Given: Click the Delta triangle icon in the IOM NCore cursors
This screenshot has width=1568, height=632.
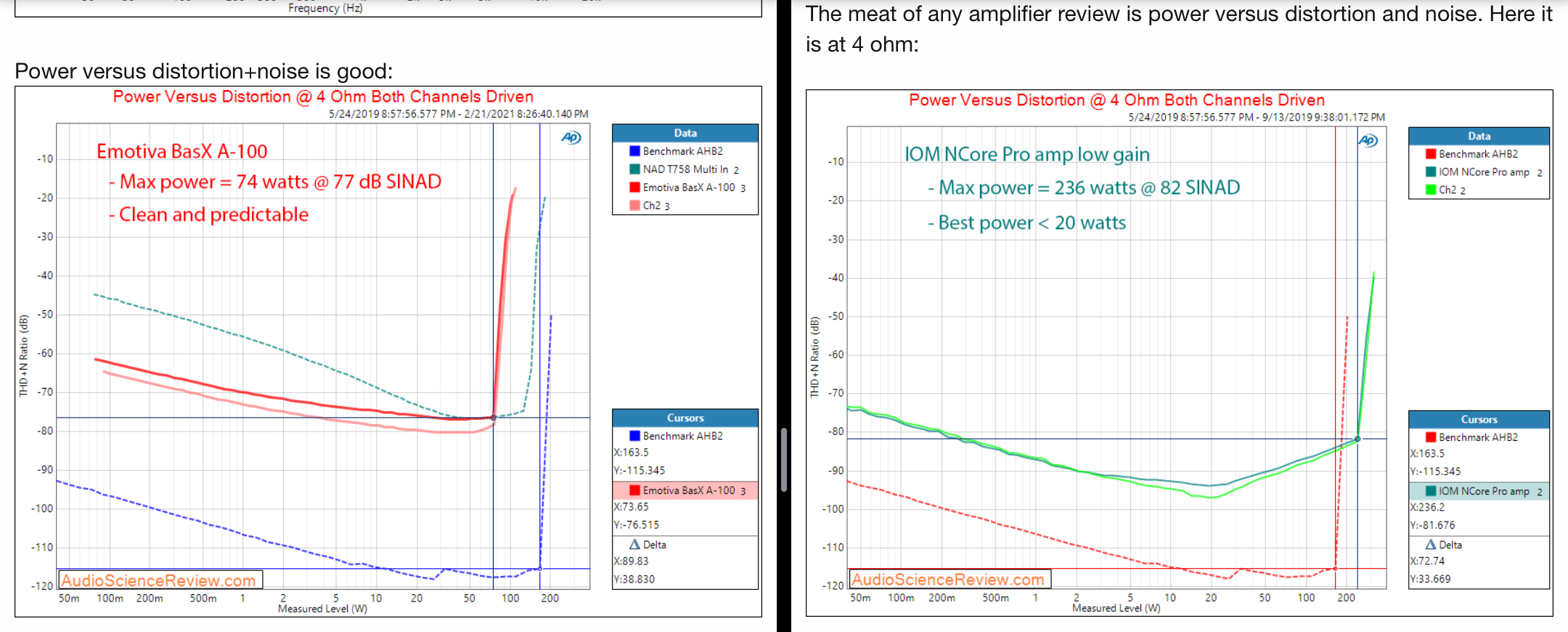Looking at the screenshot, I should coord(1431,545).
